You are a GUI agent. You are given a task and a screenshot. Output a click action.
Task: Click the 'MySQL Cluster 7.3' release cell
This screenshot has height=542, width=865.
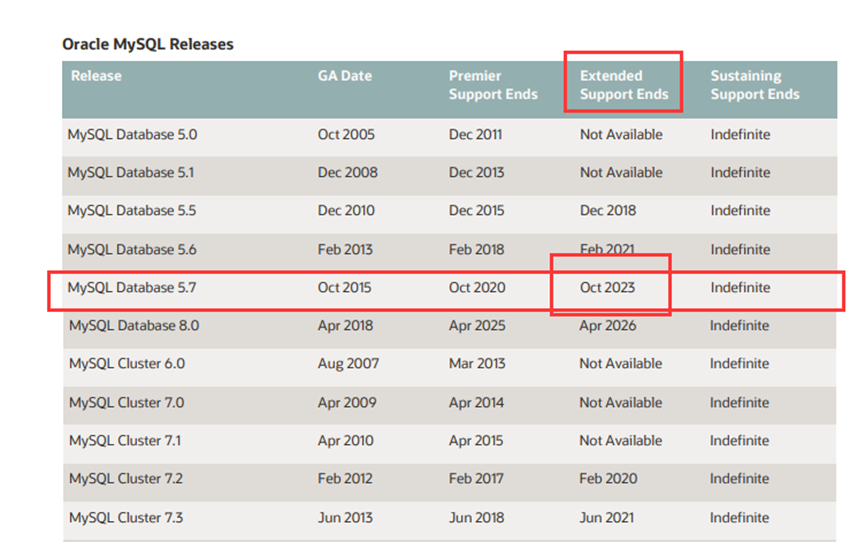click(x=126, y=518)
